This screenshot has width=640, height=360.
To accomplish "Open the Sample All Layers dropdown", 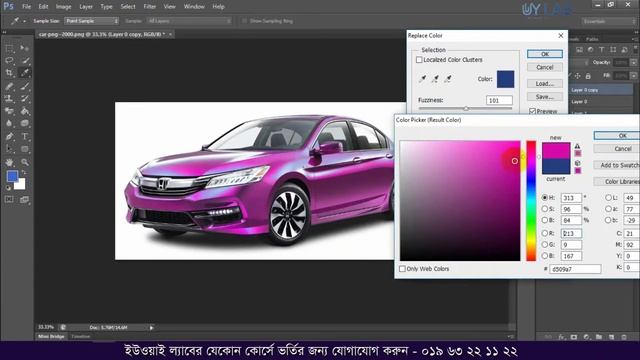I will [x=189, y=21].
